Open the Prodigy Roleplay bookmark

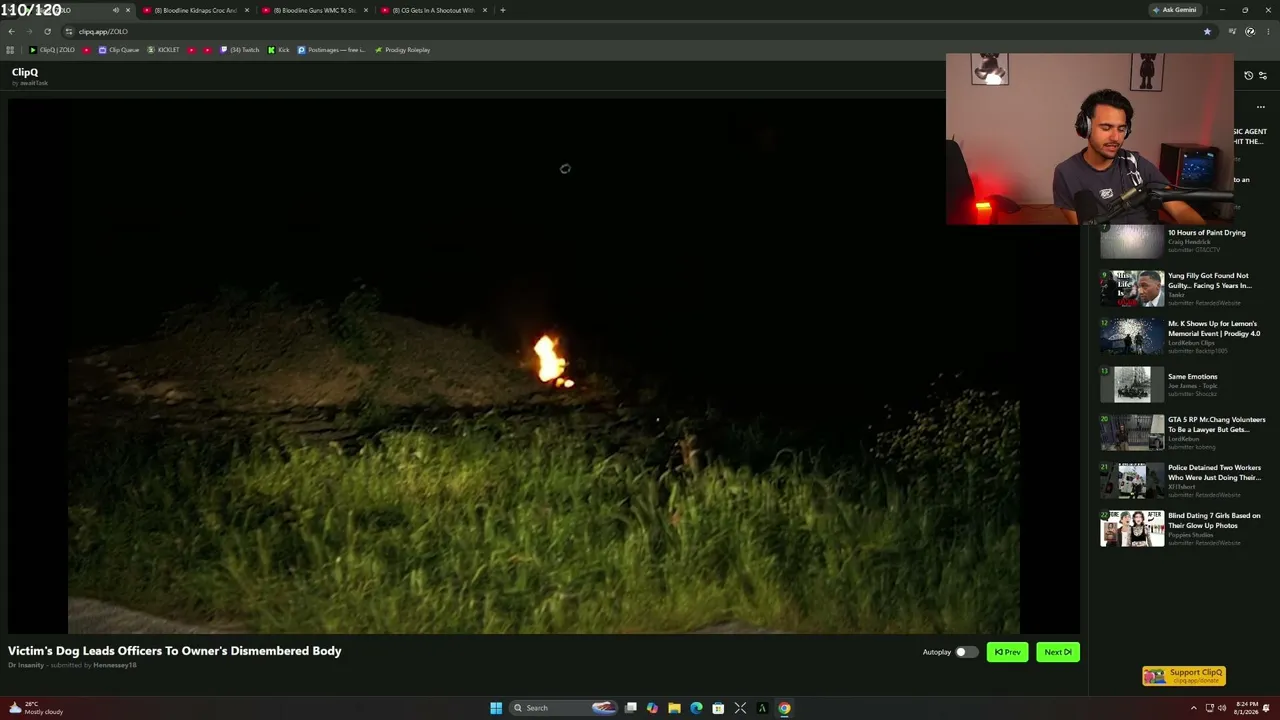click(x=403, y=50)
